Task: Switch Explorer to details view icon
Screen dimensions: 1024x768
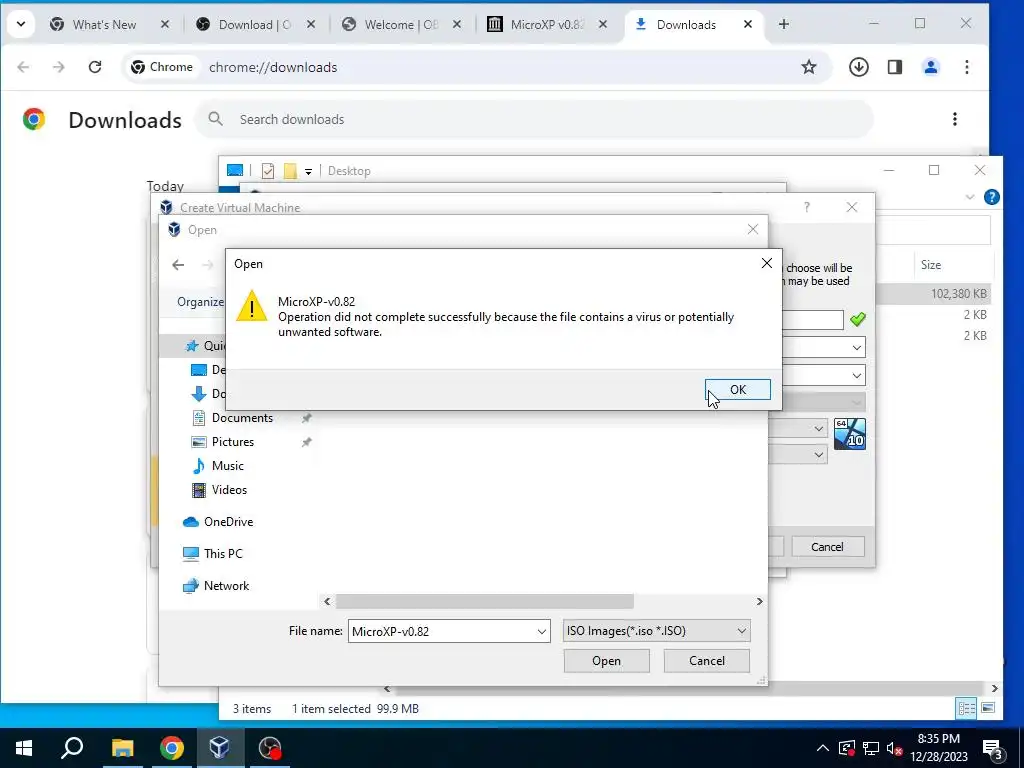Action: 967,708
